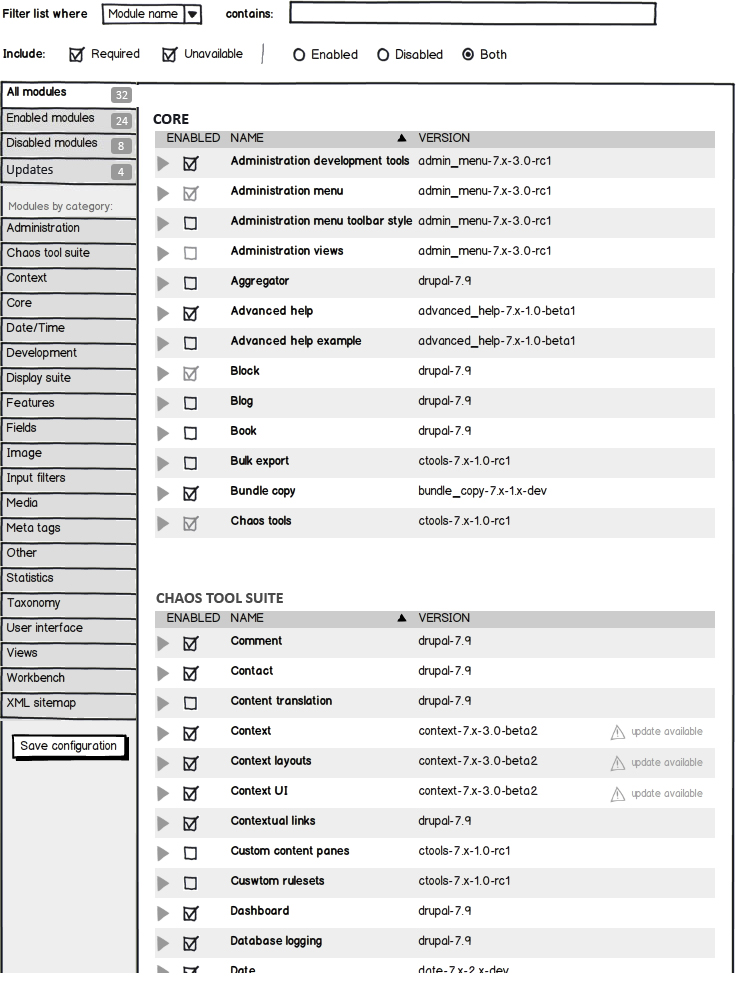This screenshot has height=997, width=736.
Task: Click the warning triangle in the Context row
Action: (618, 732)
